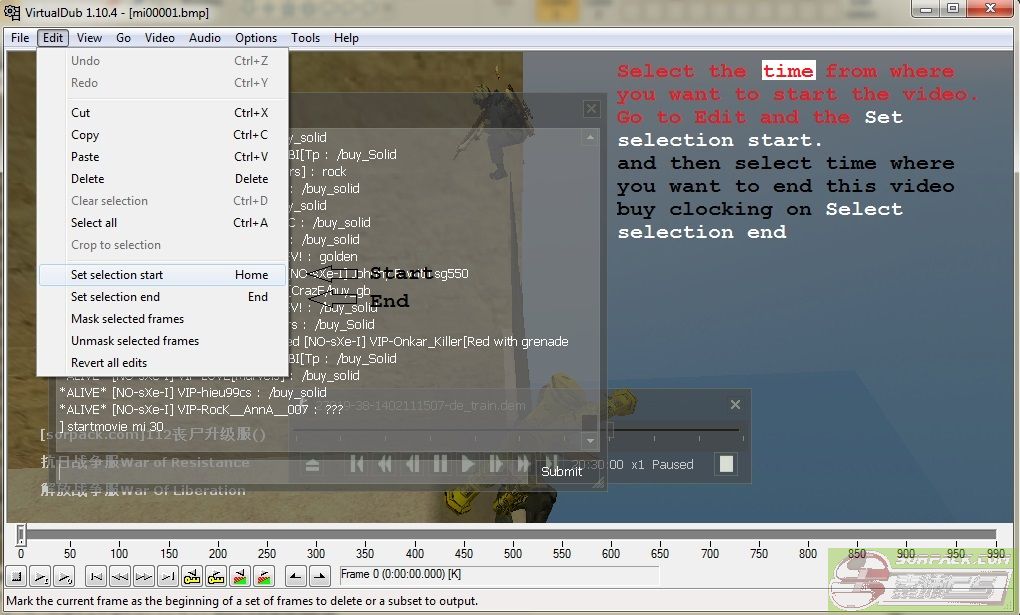Click the scene forward scan icon
Image resolution: width=1020 pixels, height=615 pixels.
coord(264,575)
